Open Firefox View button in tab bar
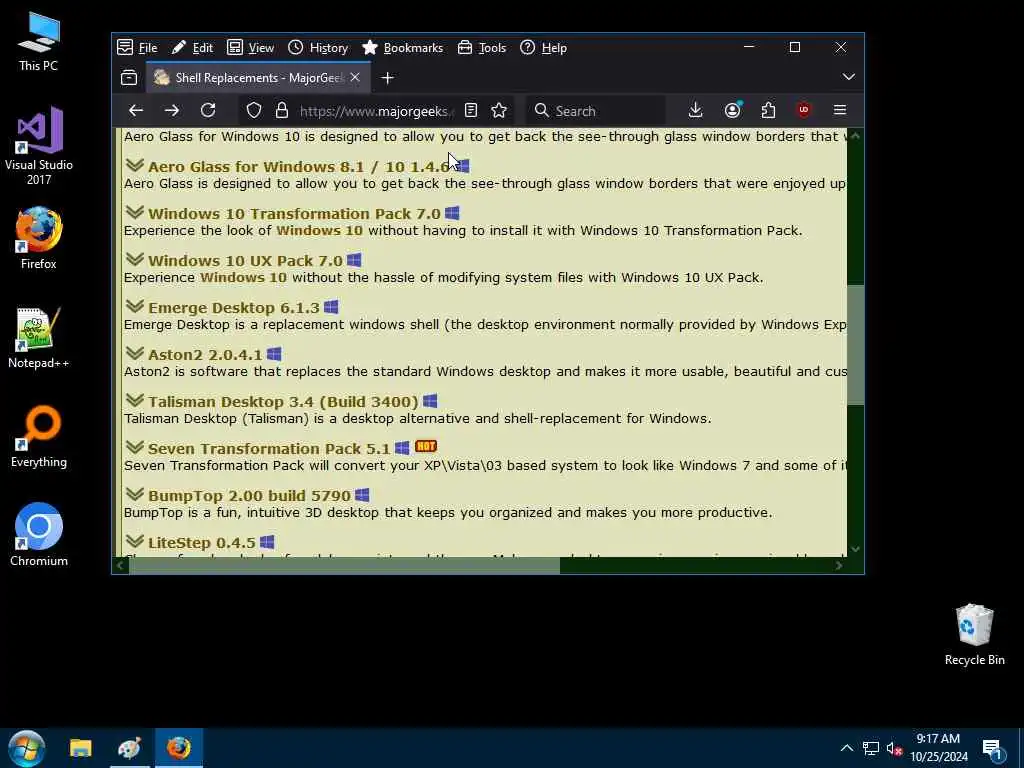 pyautogui.click(x=129, y=78)
